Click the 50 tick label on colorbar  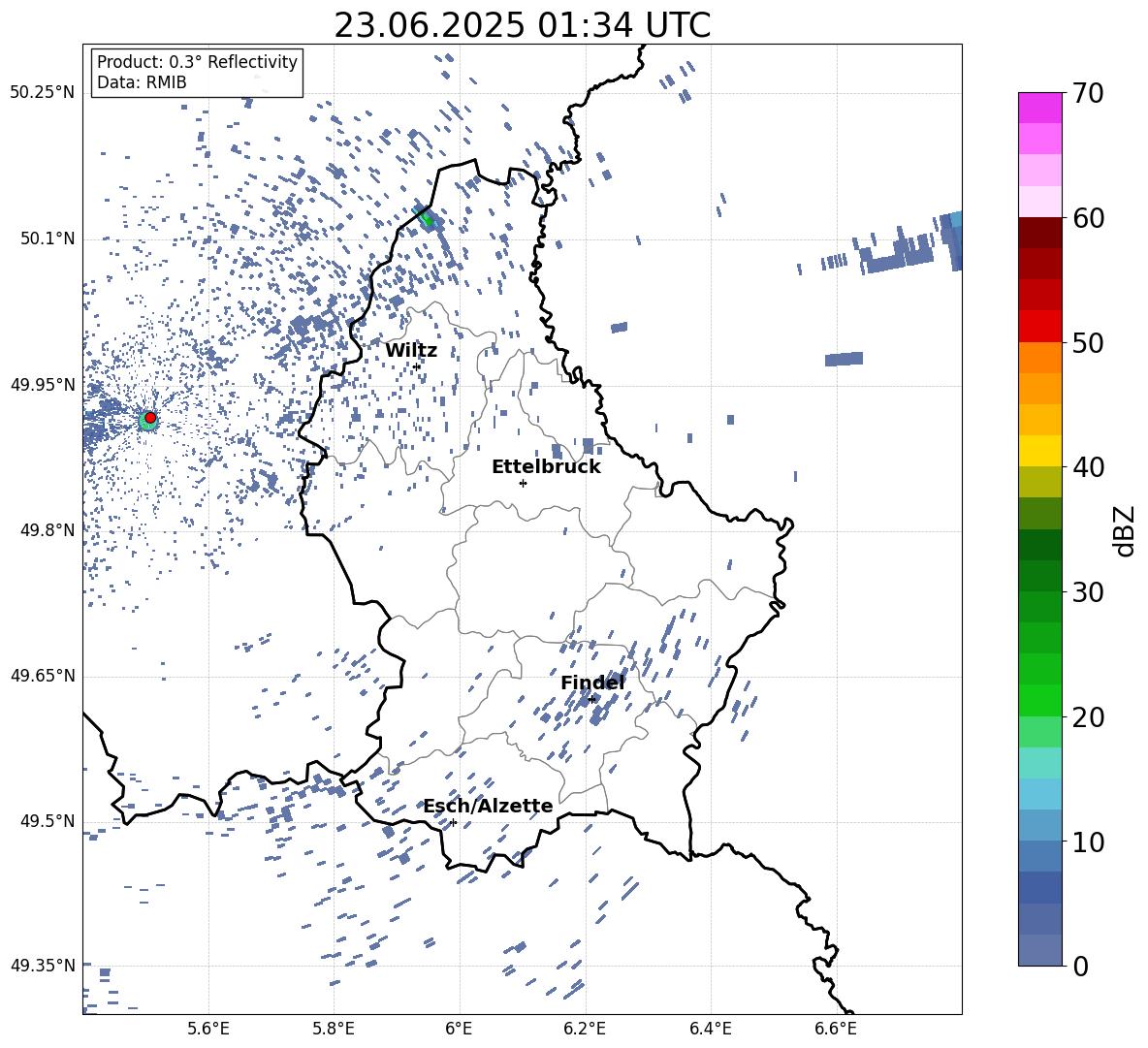(x=1088, y=342)
